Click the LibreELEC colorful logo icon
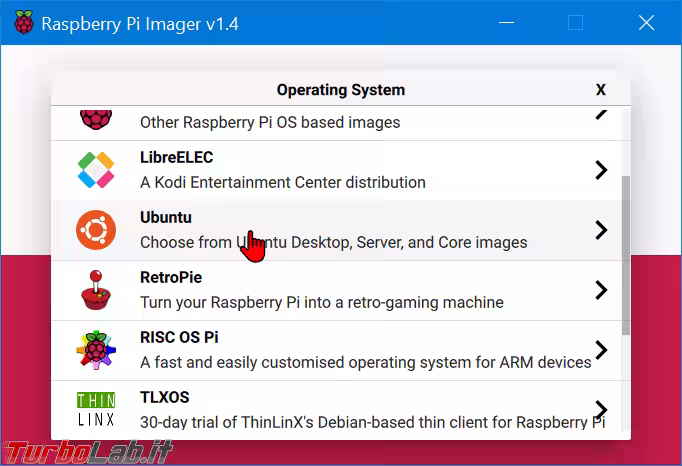682x466 pixels. tap(96, 170)
